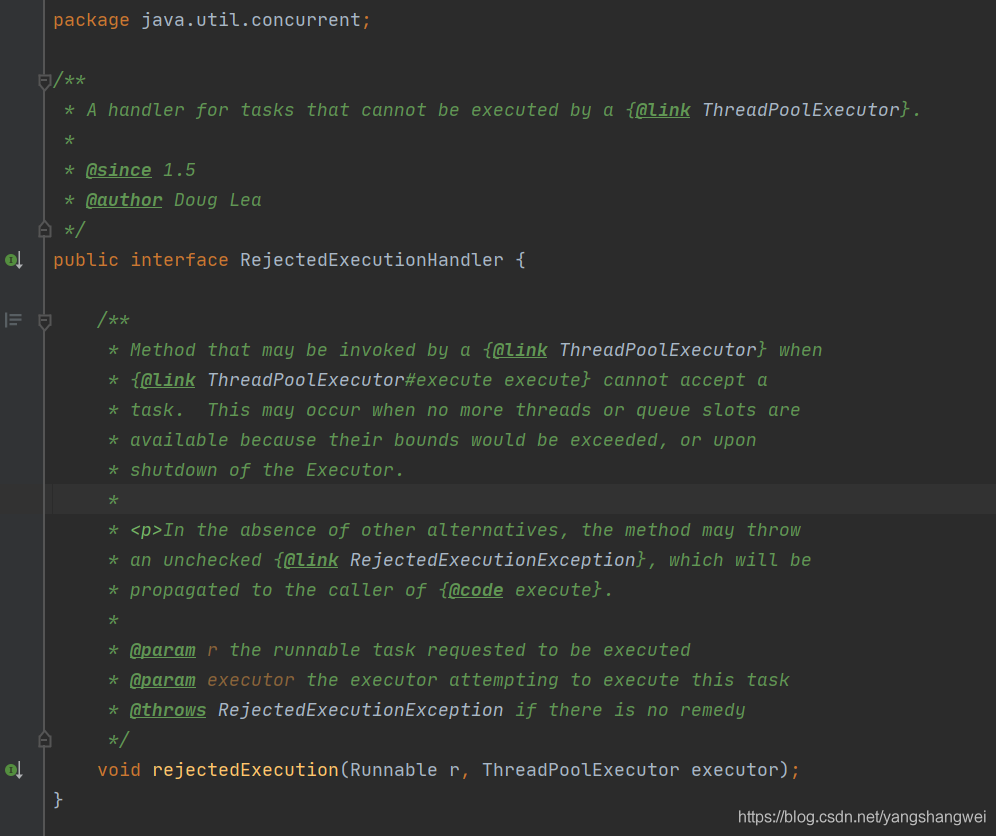Click the RejectedExecutionHandler interface name
The width and height of the screenshot is (996, 836).
click(371, 260)
